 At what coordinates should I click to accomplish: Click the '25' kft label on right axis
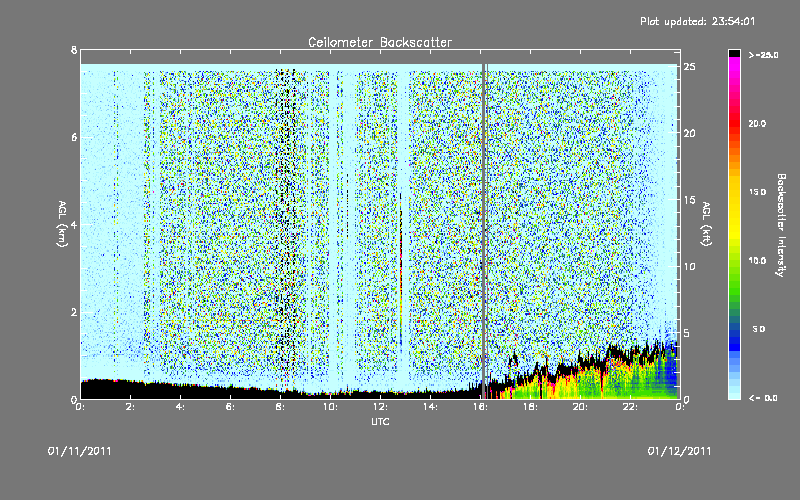690,67
